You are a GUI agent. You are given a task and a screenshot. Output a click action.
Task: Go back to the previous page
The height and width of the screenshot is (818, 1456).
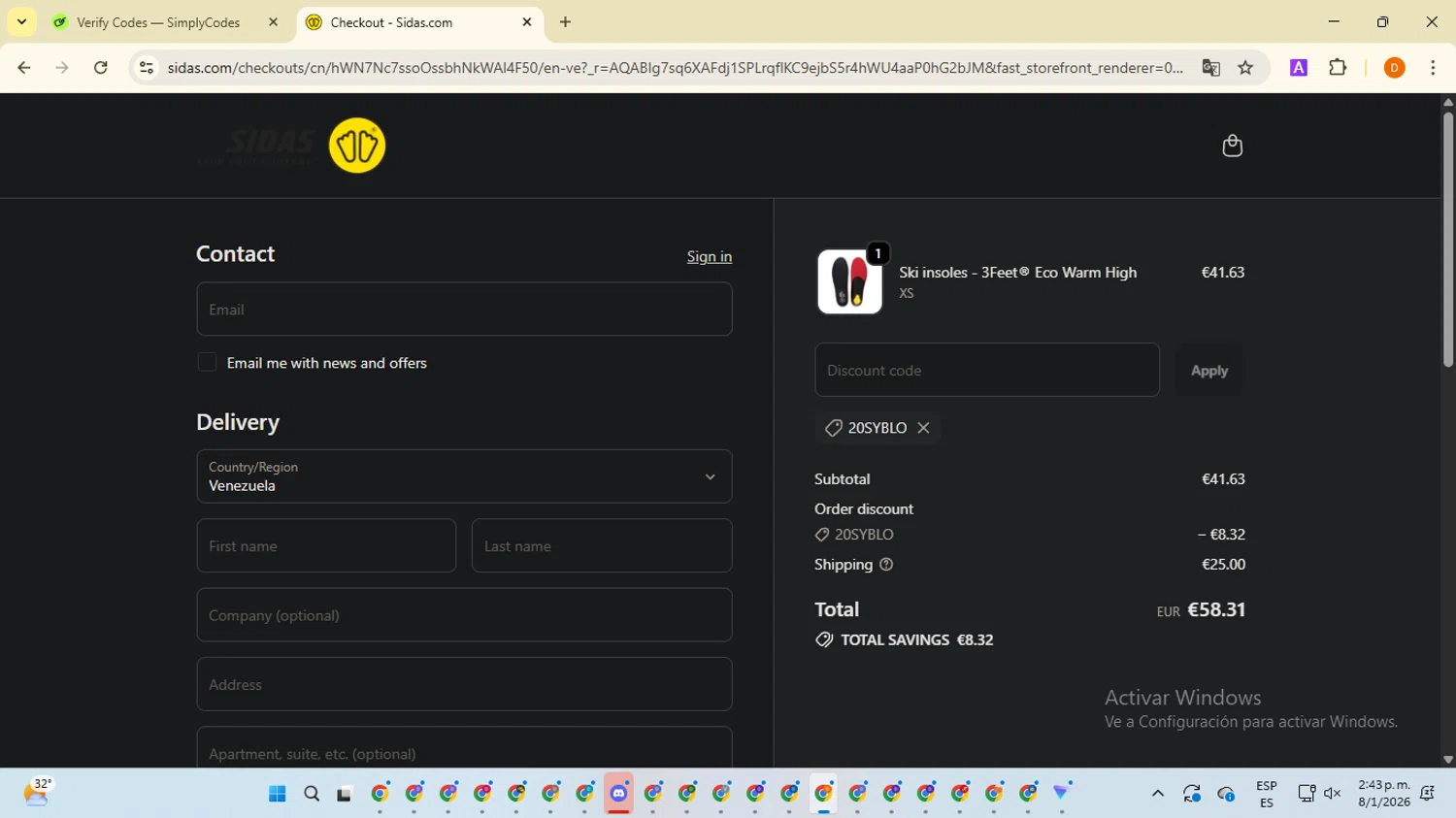click(24, 68)
